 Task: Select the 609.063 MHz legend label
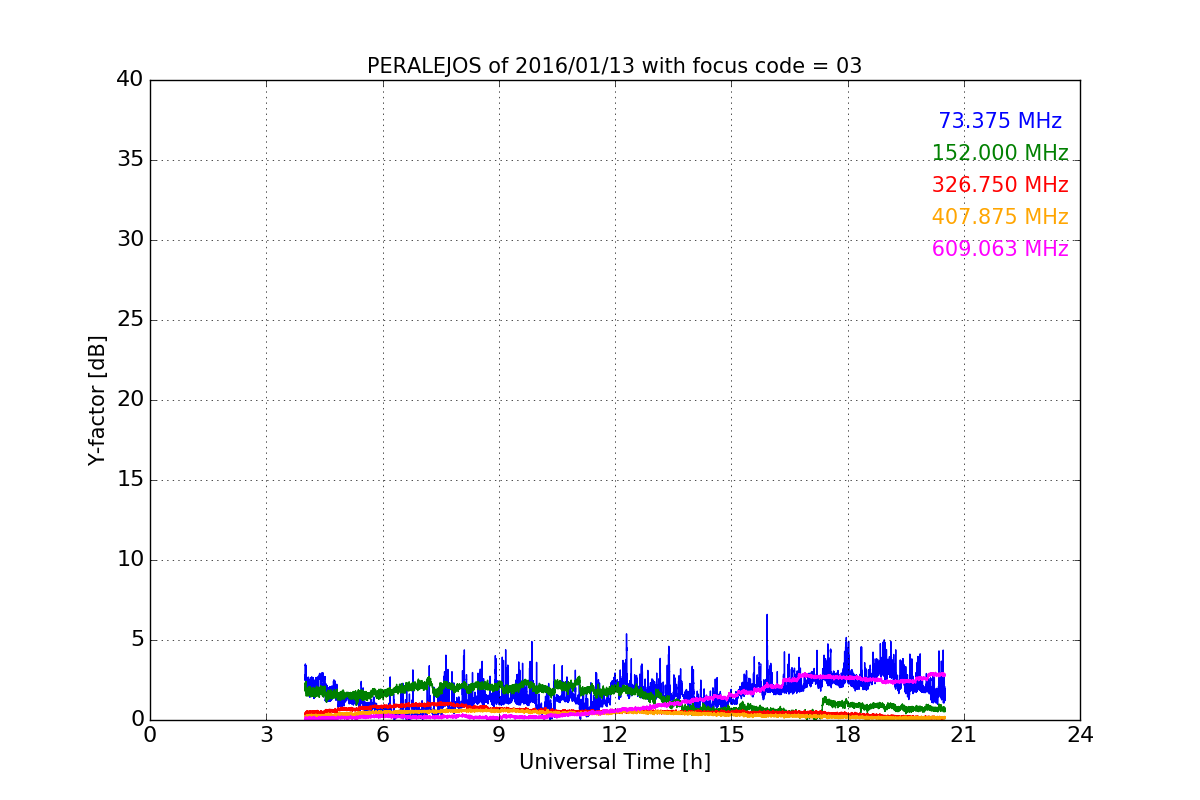[1000, 249]
